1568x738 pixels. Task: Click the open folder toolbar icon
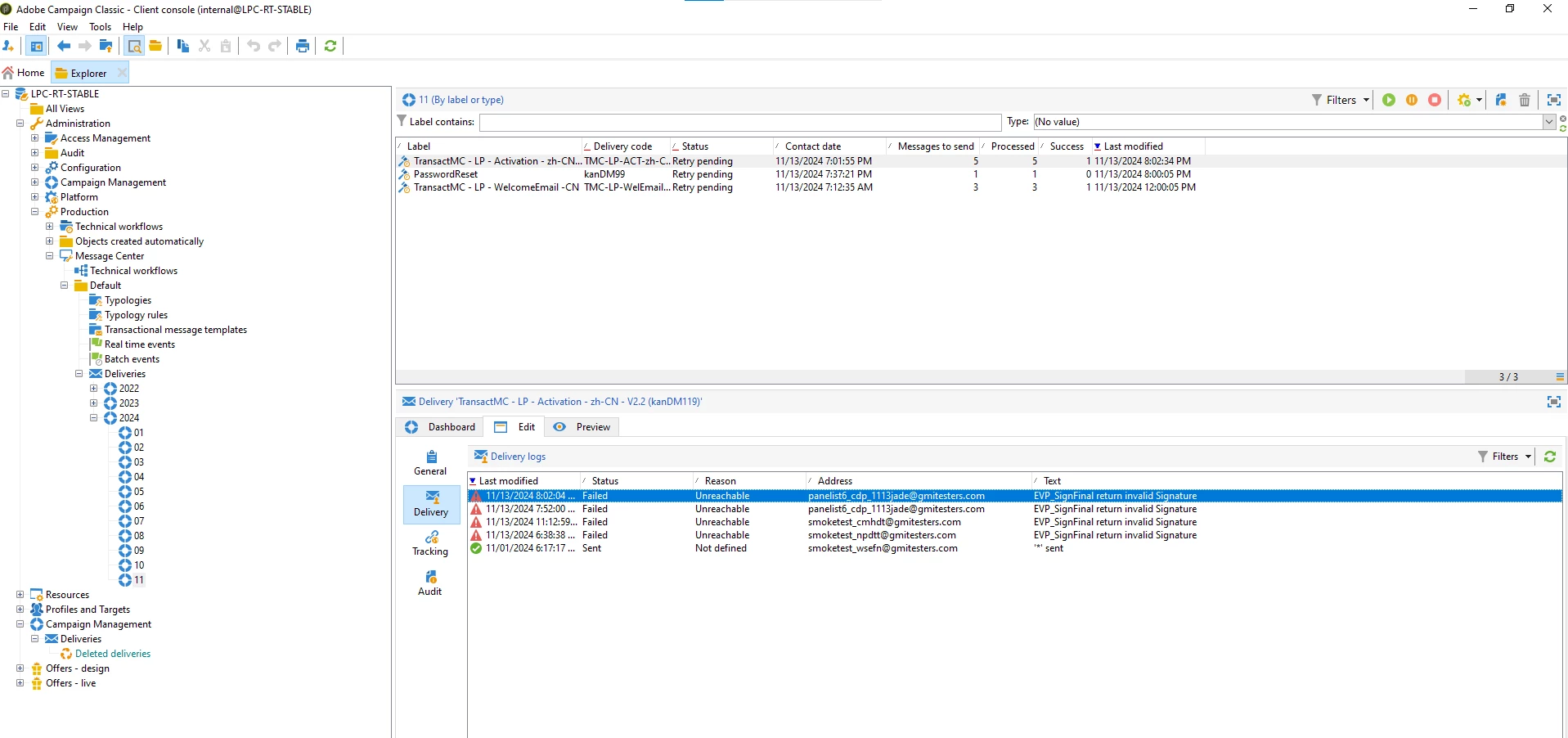(155, 46)
